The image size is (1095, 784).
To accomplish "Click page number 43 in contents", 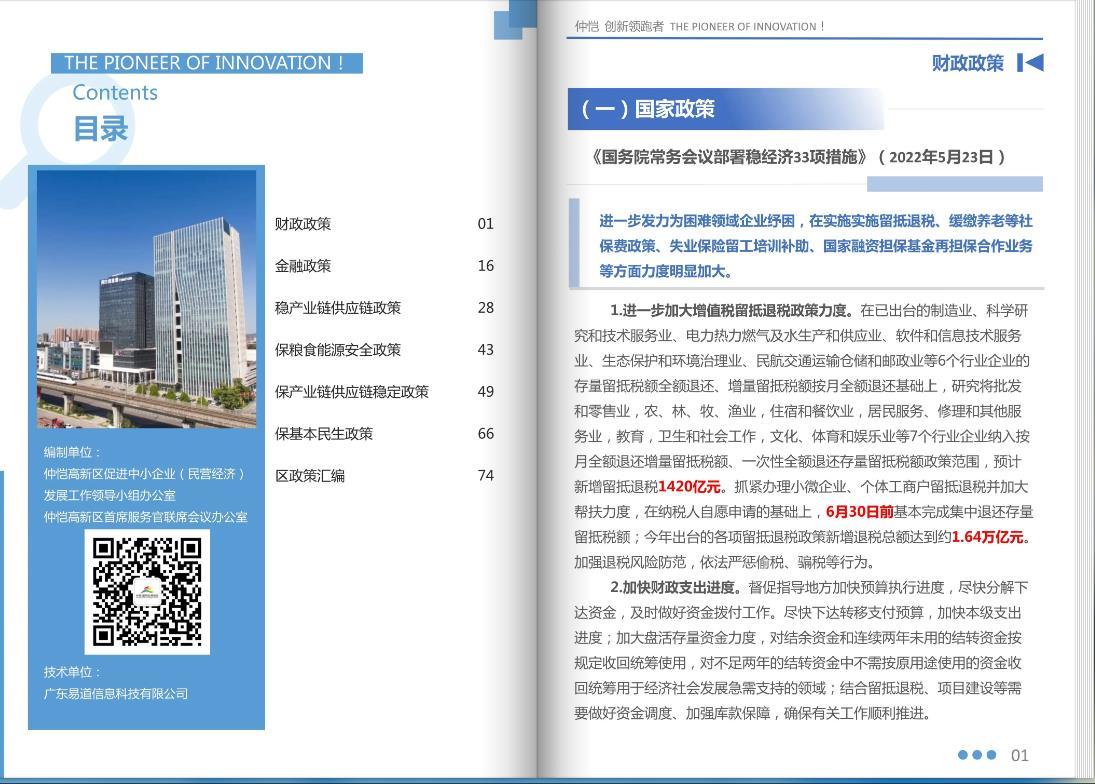I will point(485,350).
